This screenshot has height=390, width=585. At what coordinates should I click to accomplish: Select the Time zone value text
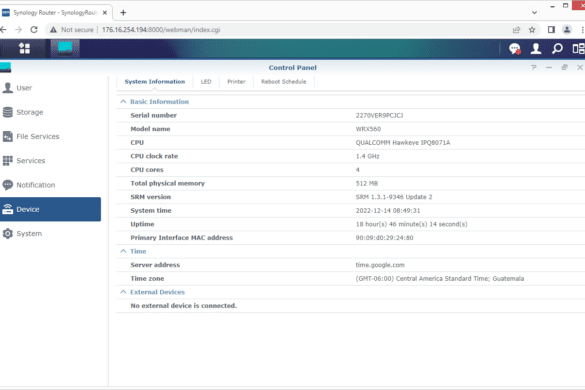pos(439,278)
